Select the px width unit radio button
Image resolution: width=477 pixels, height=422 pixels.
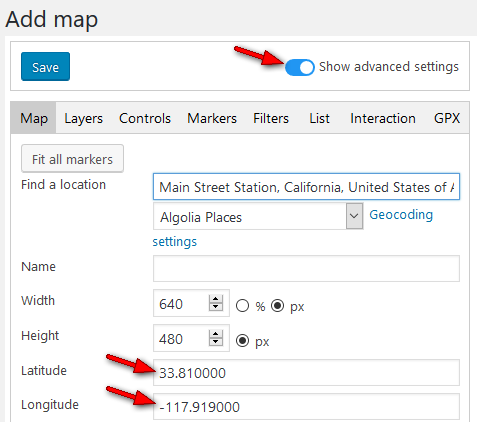[x=277, y=305]
